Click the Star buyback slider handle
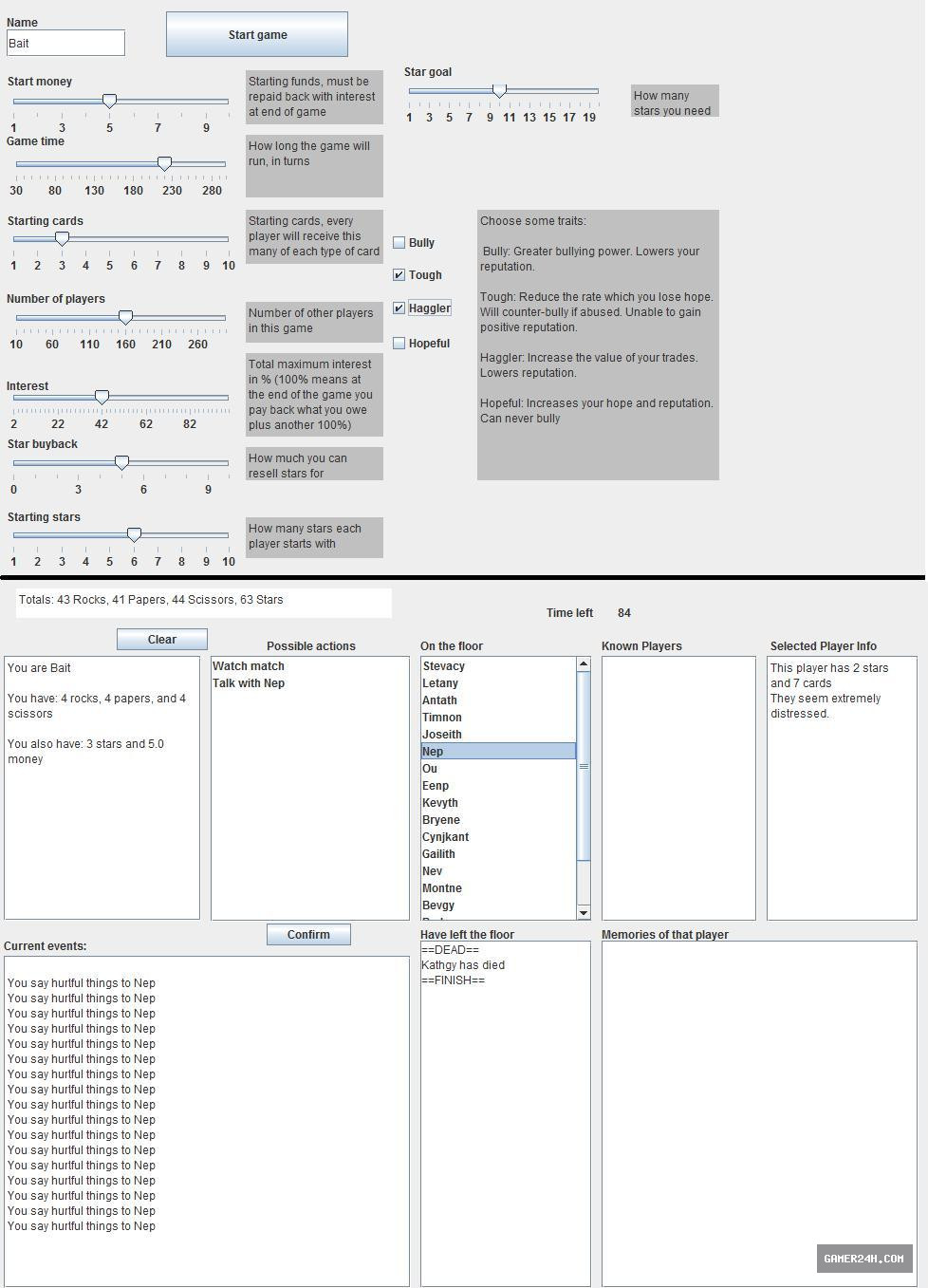928x1288 pixels. [121, 462]
